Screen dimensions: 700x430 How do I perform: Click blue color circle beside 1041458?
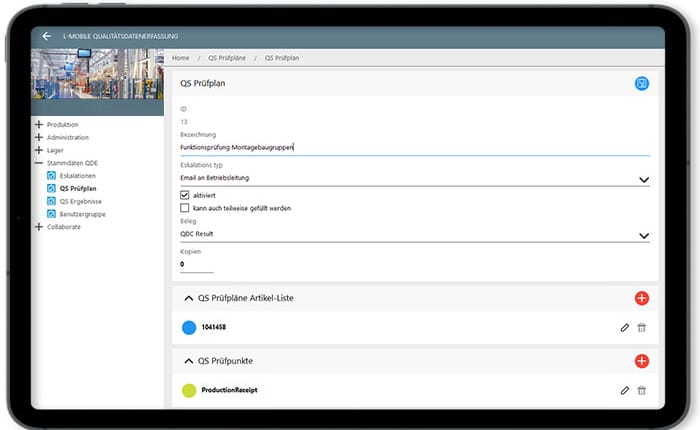[189, 327]
